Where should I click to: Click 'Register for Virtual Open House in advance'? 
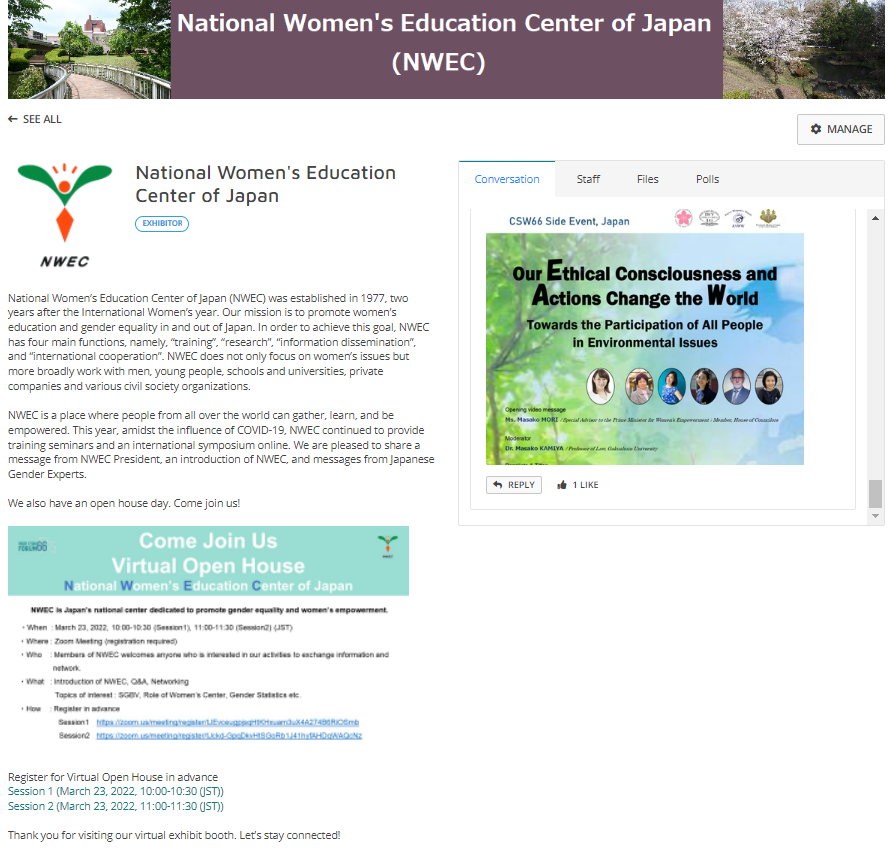point(113,777)
